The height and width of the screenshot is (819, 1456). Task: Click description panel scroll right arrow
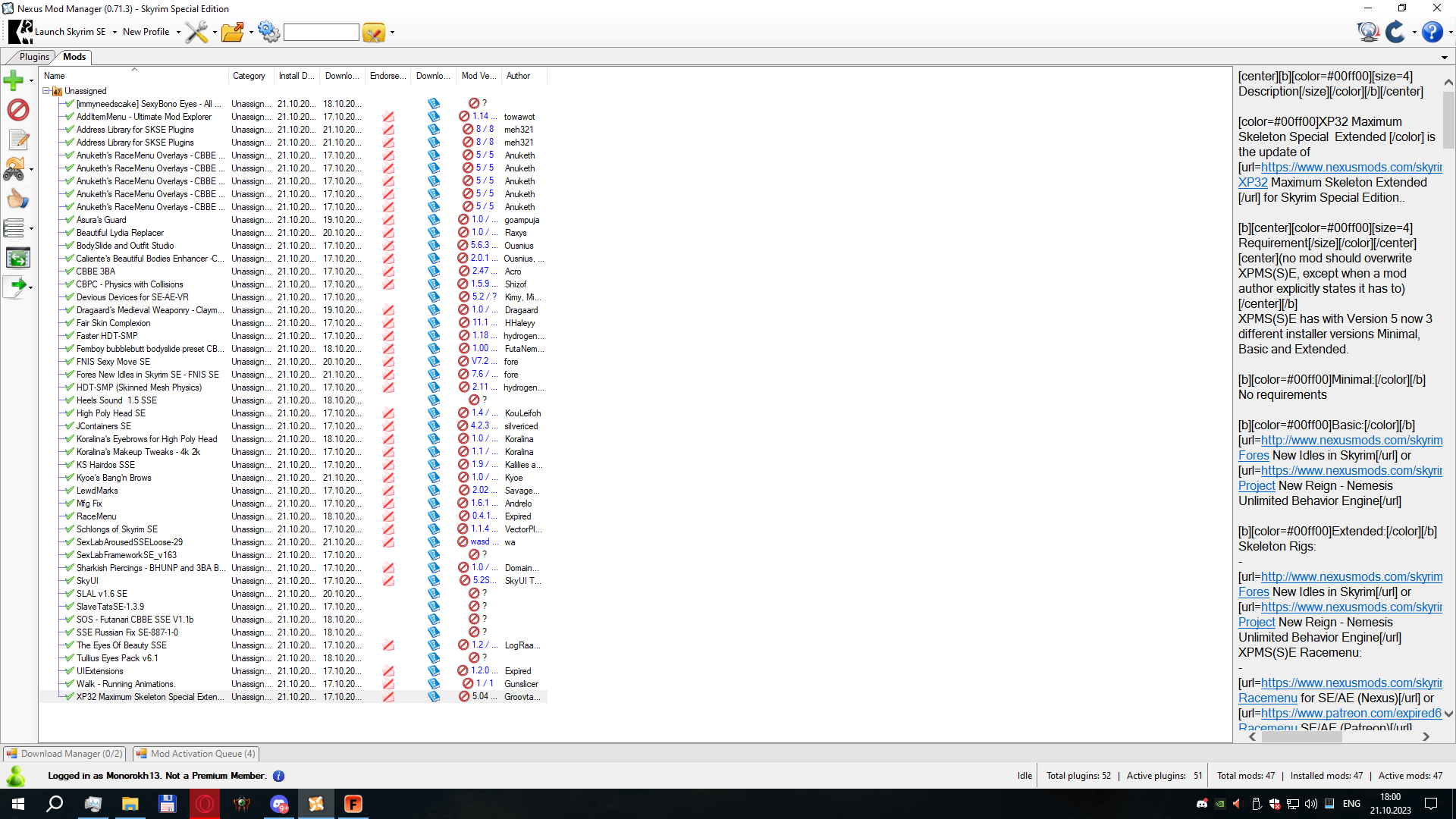coord(1426,736)
